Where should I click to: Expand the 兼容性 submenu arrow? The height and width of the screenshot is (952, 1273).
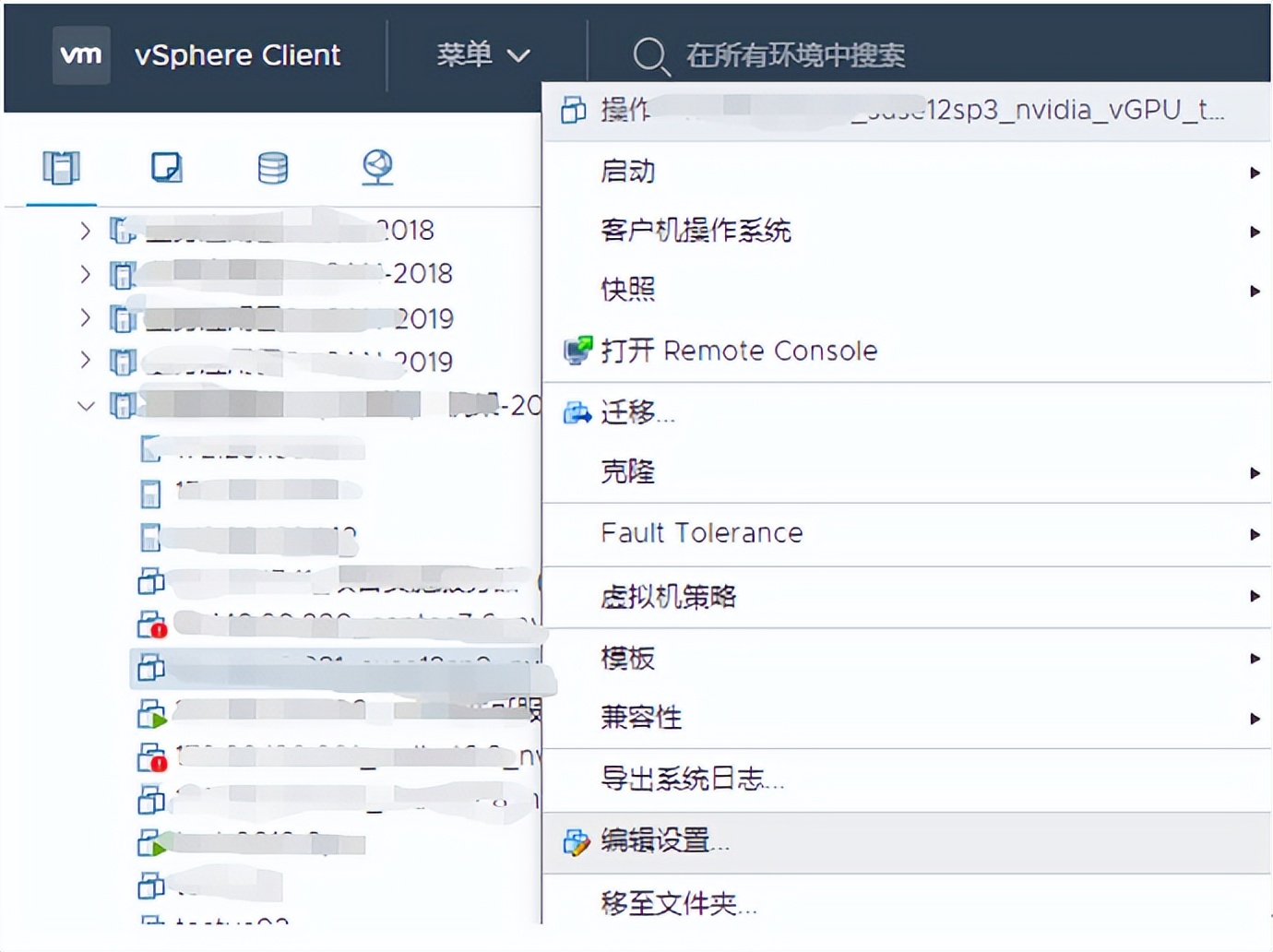coord(1255,719)
